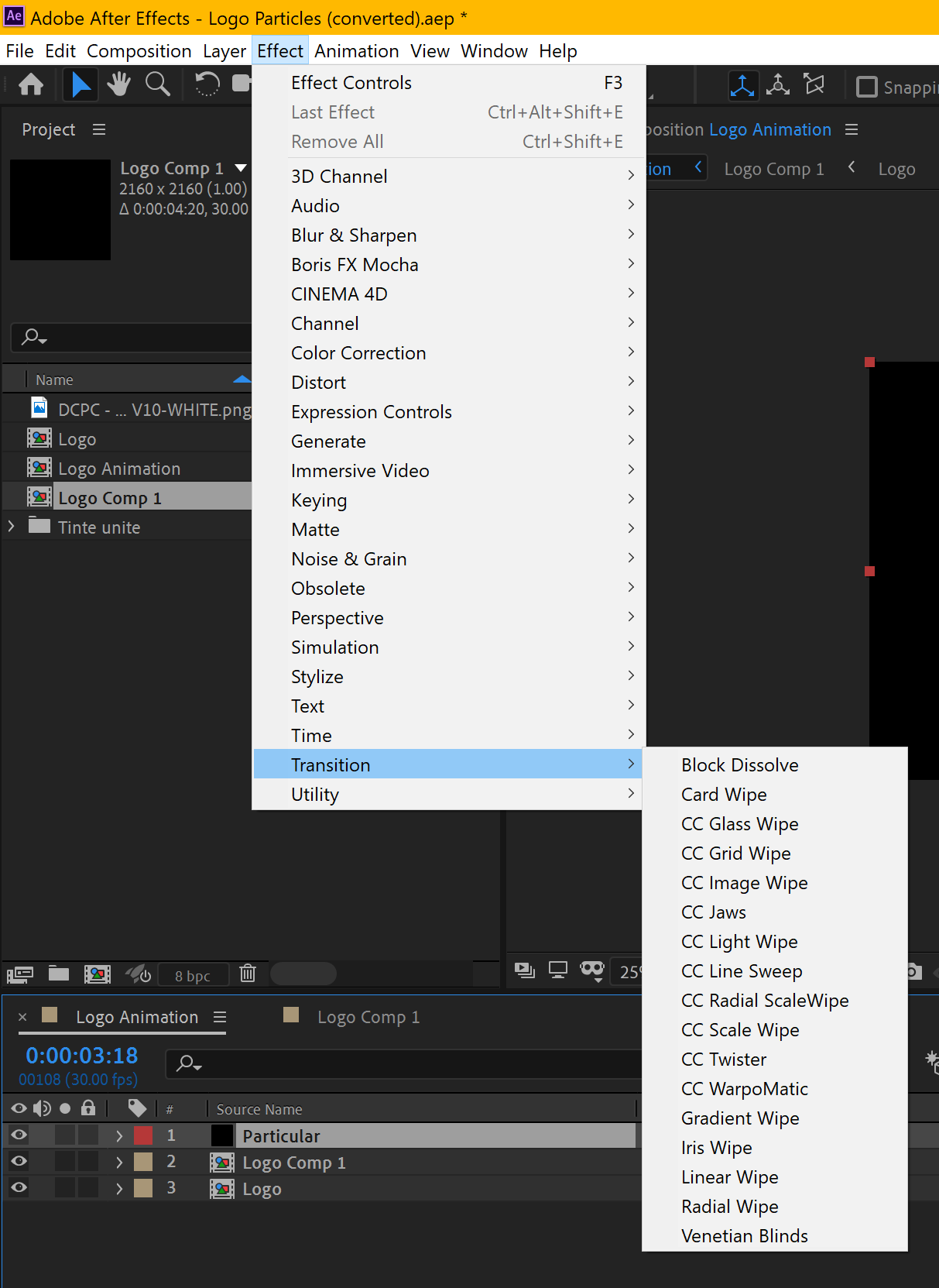939x1288 pixels.
Task: Create a new folder in Project panel
Action: tap(59, 974)
